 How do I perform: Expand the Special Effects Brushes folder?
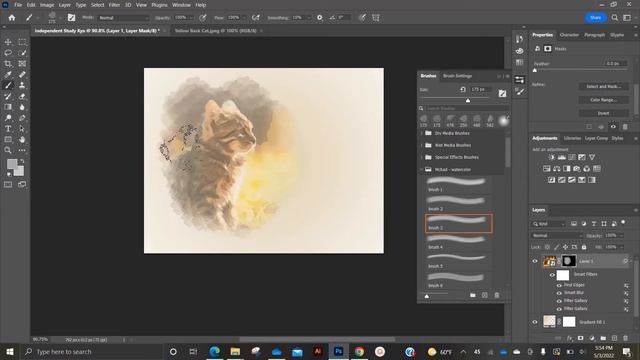[x=422, y=157]
